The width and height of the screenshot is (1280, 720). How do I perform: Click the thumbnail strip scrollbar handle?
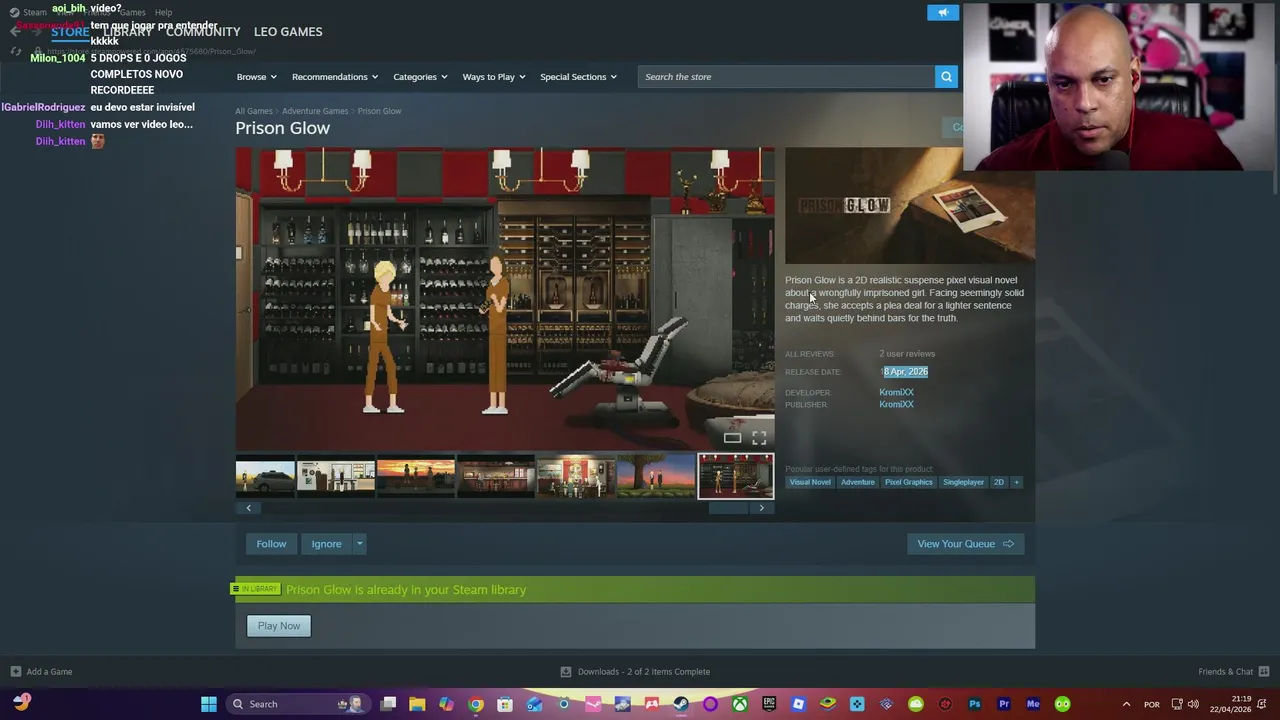click(x=728, y=508)
